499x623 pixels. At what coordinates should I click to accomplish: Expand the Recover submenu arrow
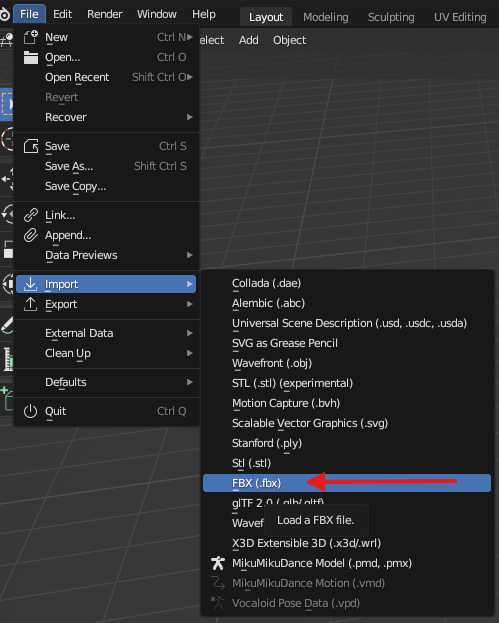tap(190, 117)
